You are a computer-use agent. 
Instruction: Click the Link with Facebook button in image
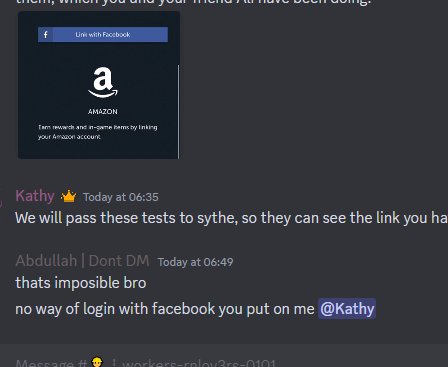103,35
